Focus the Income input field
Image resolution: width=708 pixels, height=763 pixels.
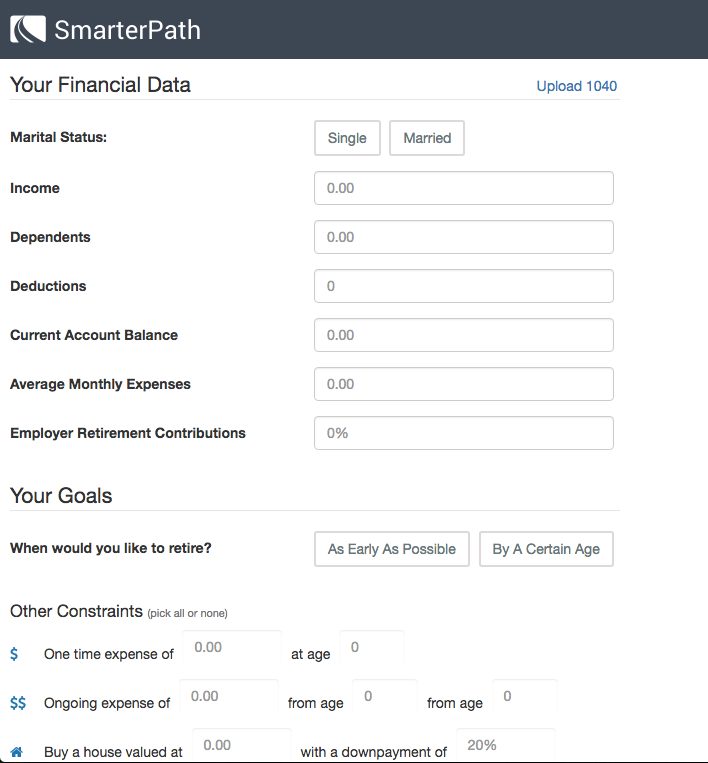[x=464, y=188]
